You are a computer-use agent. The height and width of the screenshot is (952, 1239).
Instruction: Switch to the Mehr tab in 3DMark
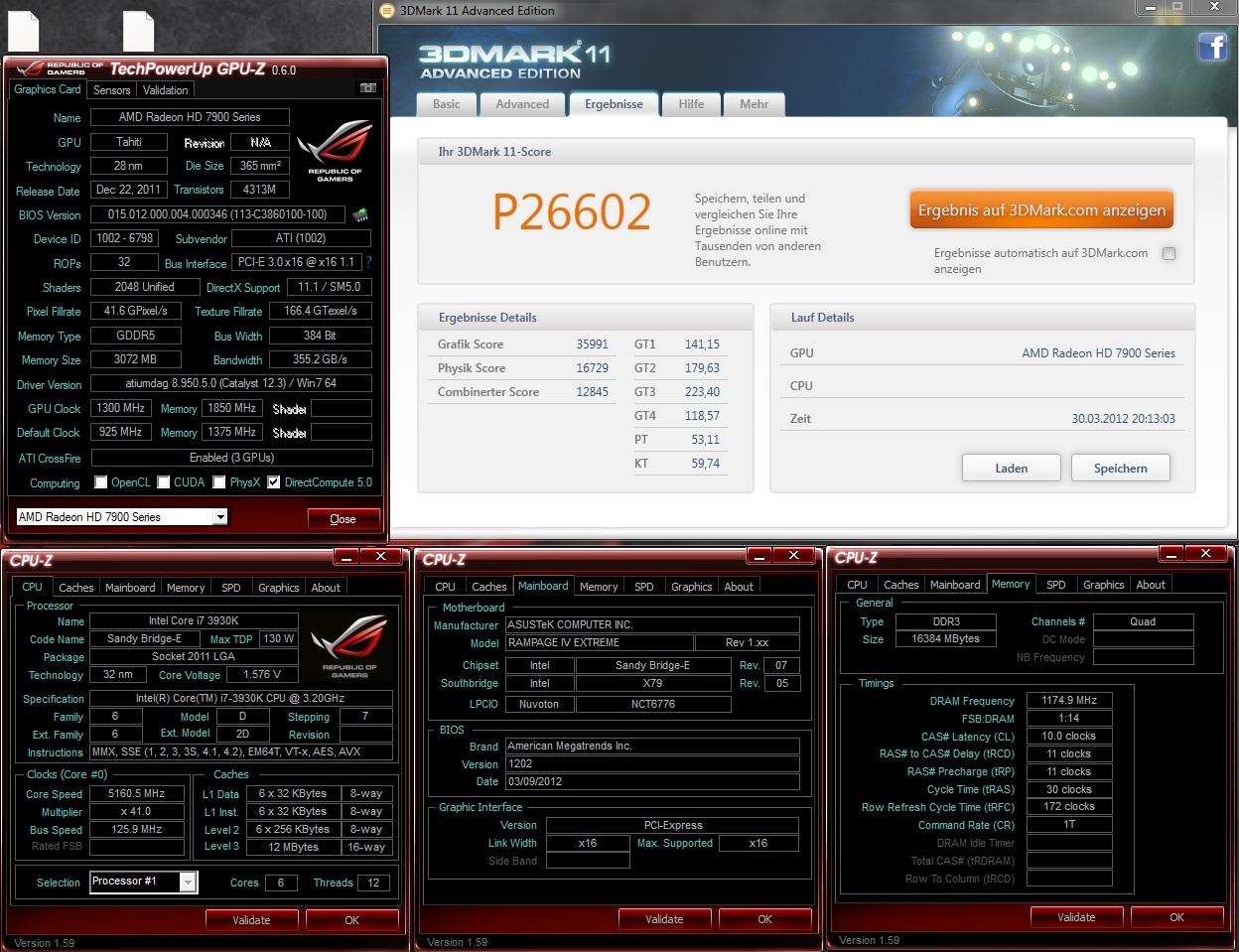coord(755,104)
